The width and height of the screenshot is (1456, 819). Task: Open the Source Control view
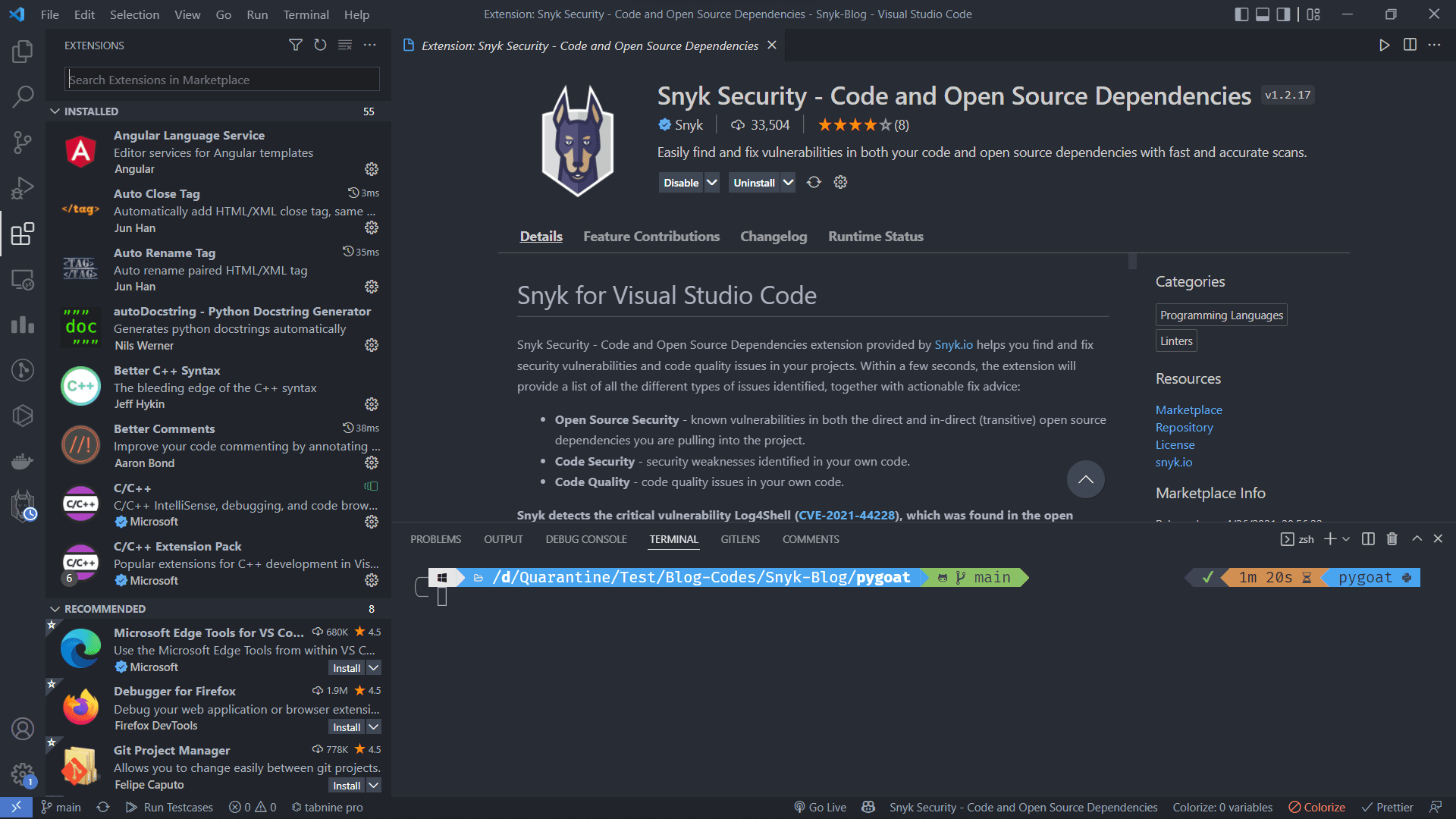point(23,142)
